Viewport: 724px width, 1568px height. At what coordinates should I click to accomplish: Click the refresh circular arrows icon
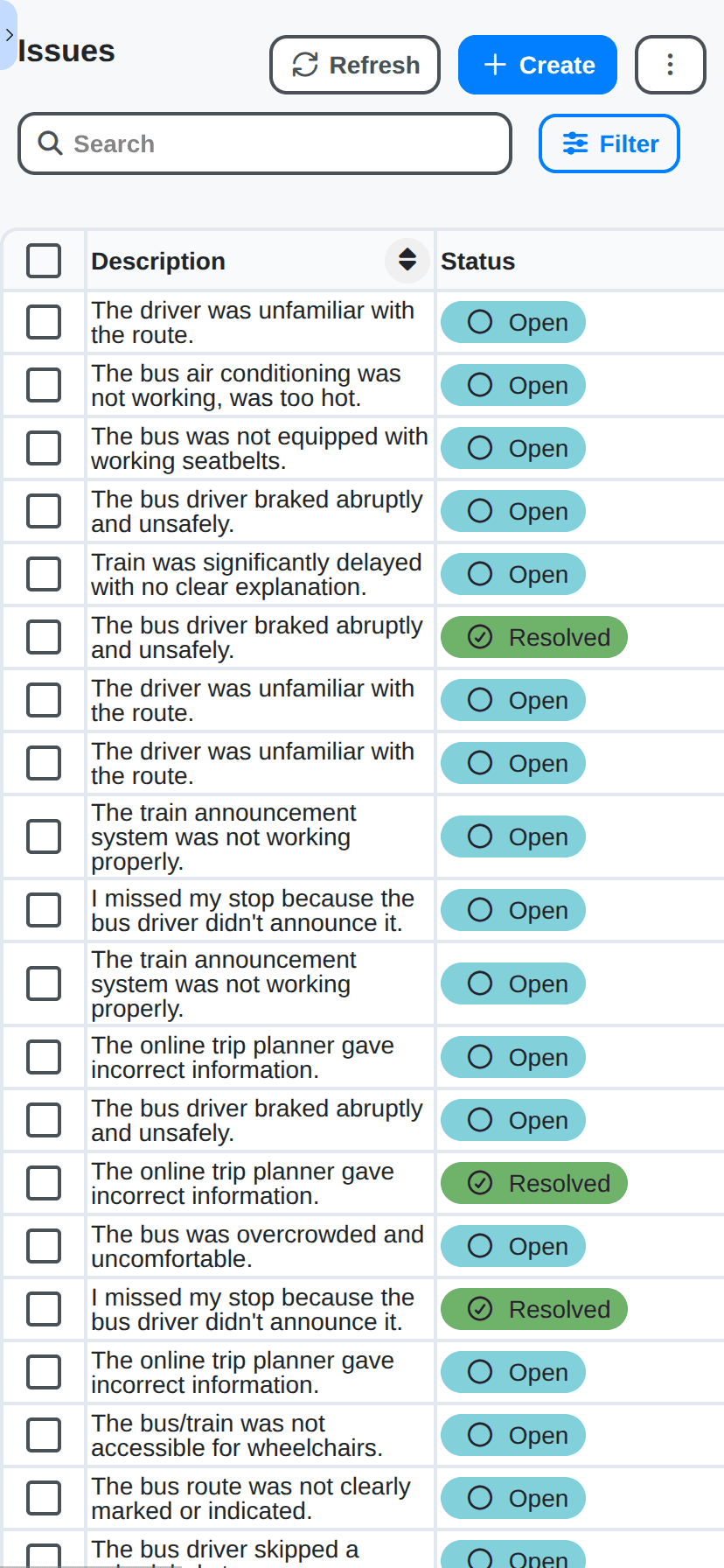pos(303,64)
